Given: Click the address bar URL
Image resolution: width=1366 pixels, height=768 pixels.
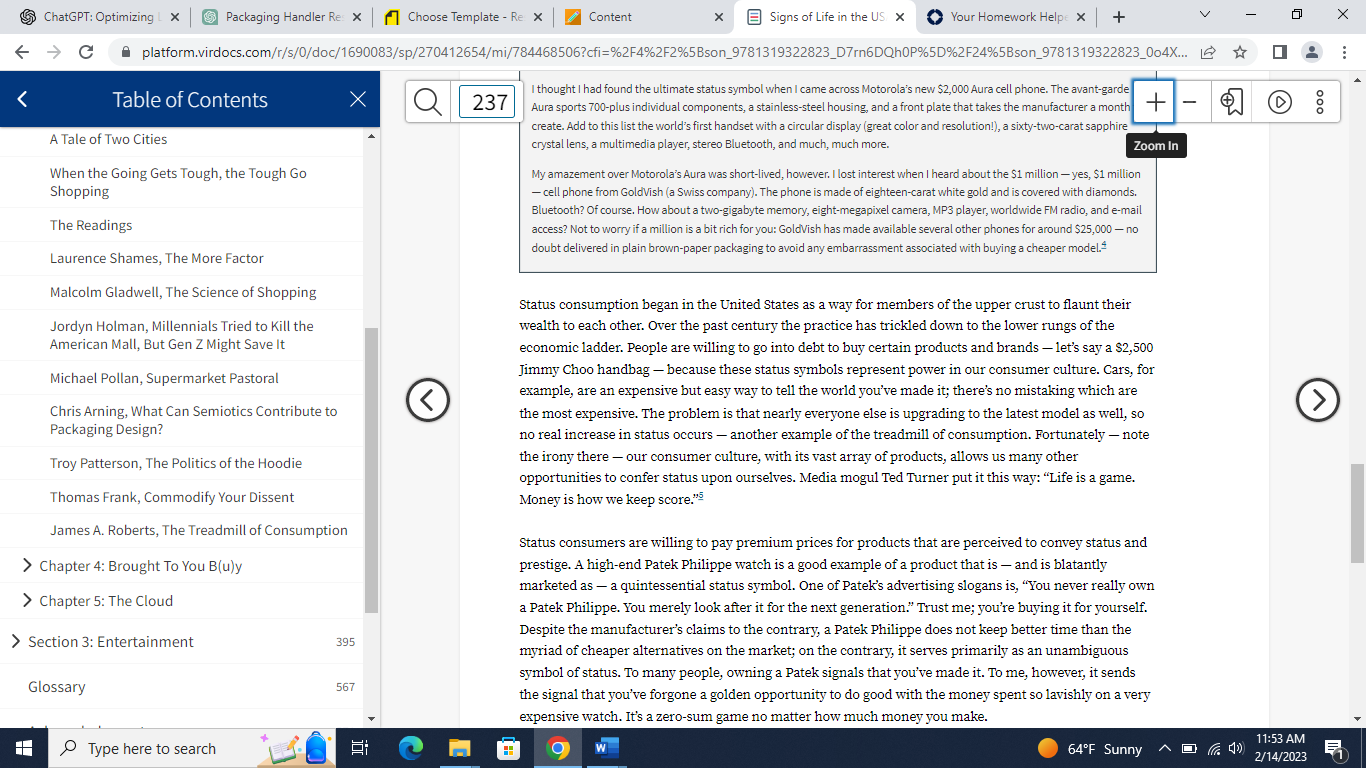Looking at the screenshot, I should click(x=664, y=52).
